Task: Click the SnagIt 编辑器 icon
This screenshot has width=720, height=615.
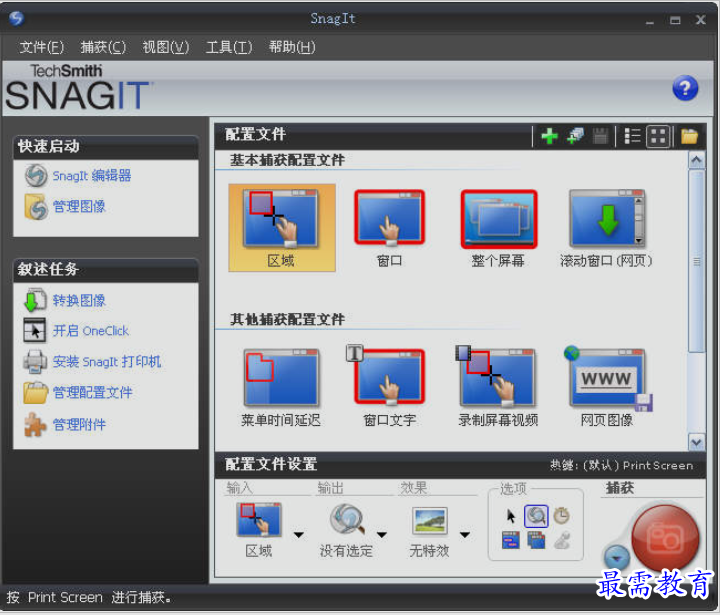Action: 36,175
